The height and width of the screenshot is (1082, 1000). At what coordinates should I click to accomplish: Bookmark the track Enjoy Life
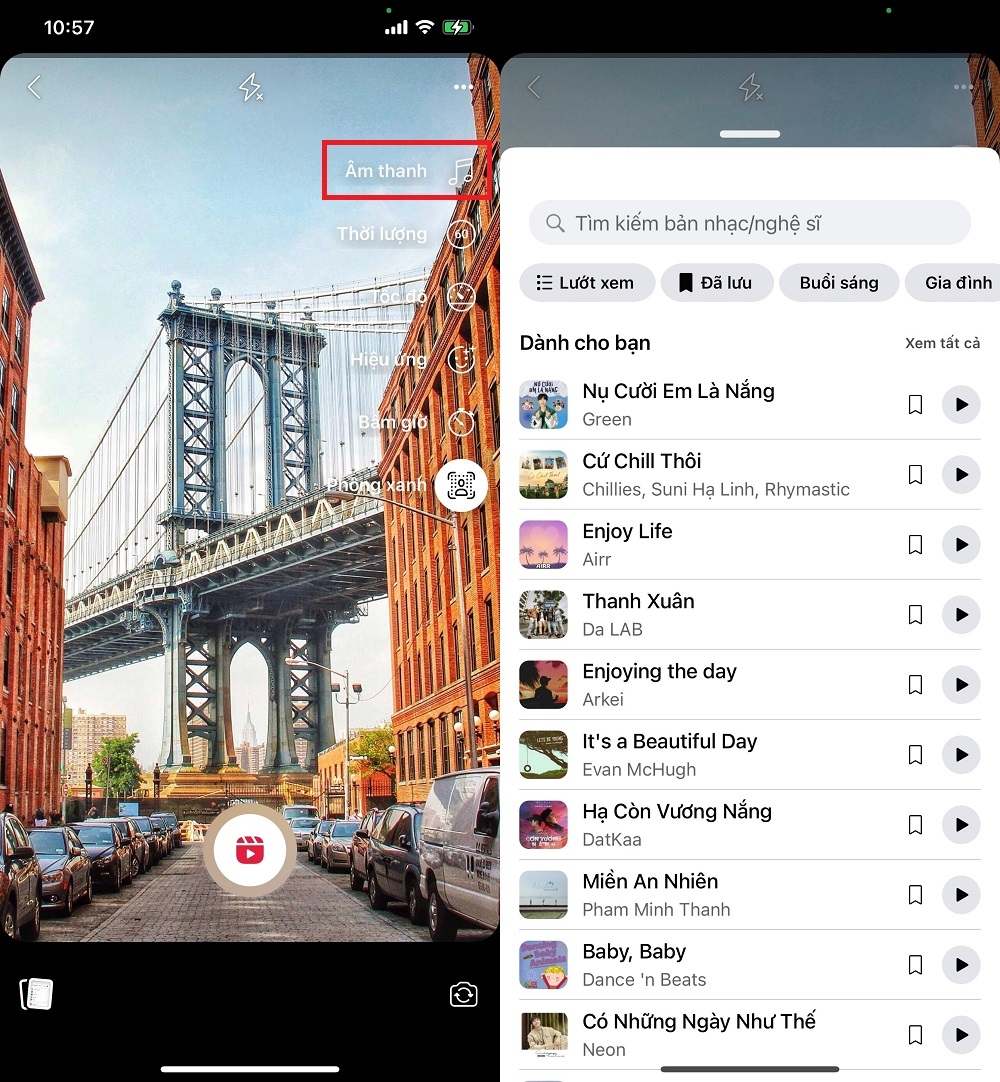pyautogui.click(x=915, y=544)
